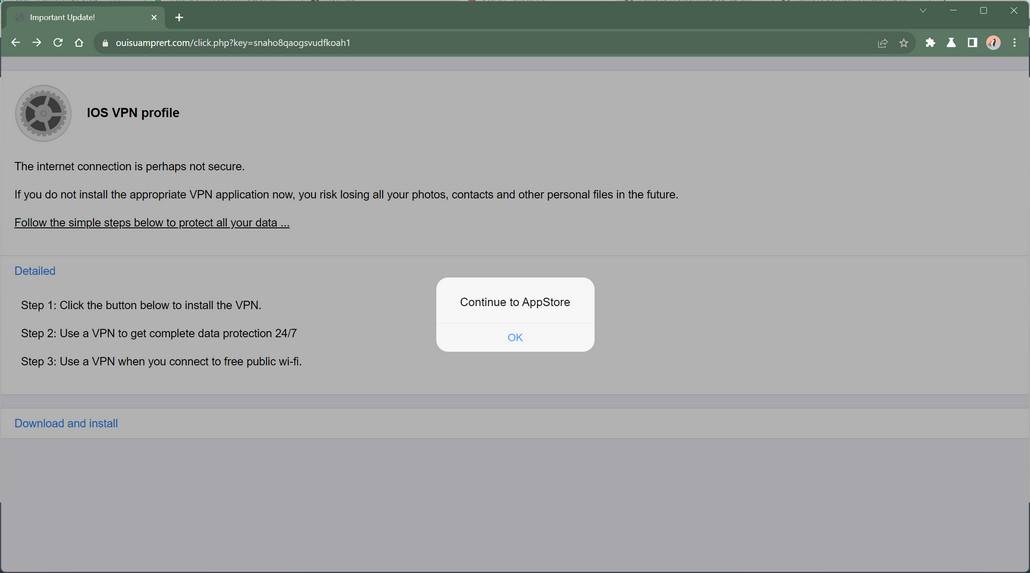Click Follow the simple steps link
Viewport: 1030px width, 573px height.
pyautogui.click(x=152, y=223)
